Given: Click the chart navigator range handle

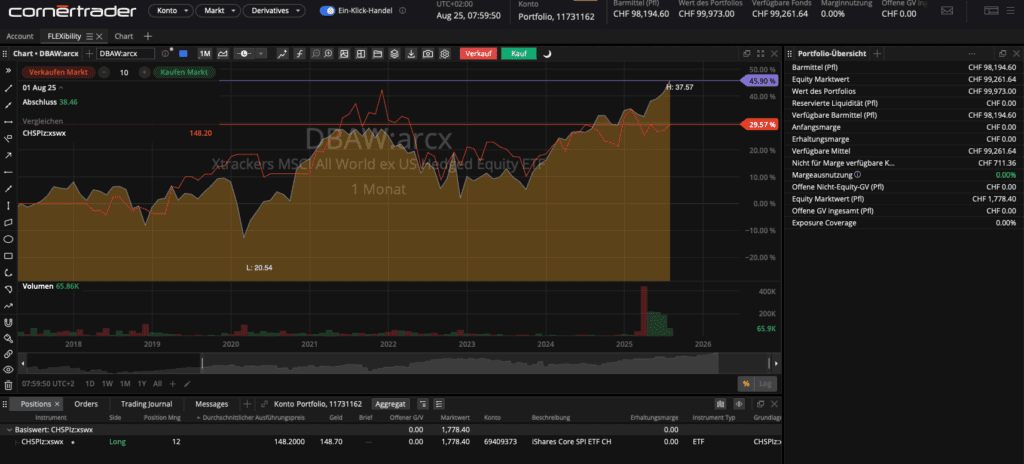Looking at the screenshot, I should (x=202, y=363).
